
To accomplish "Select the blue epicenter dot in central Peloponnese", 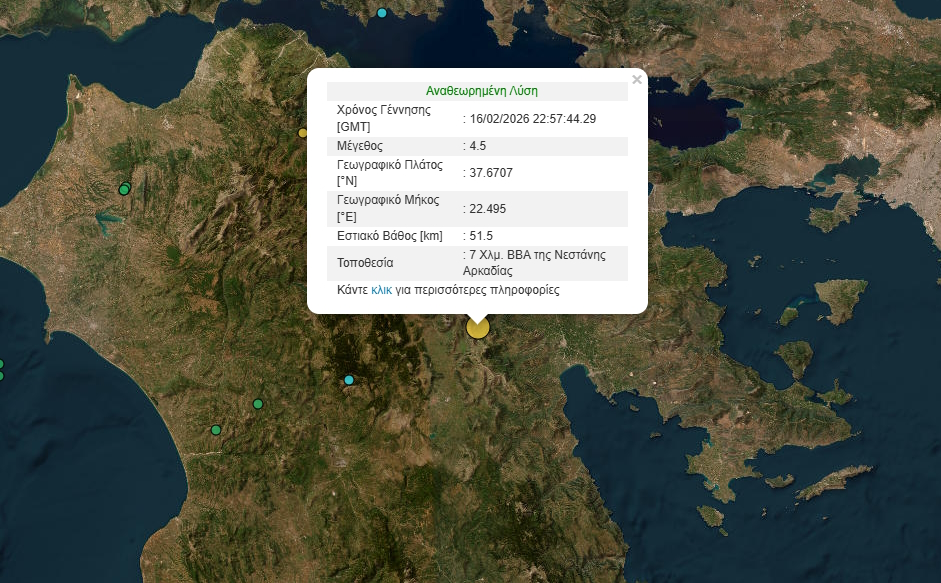I will (349, 380).
